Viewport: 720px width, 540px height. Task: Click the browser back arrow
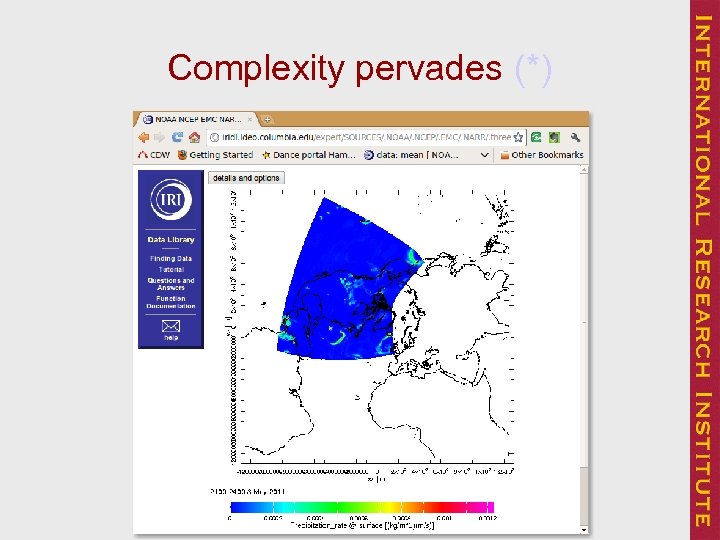click(144, 137)
